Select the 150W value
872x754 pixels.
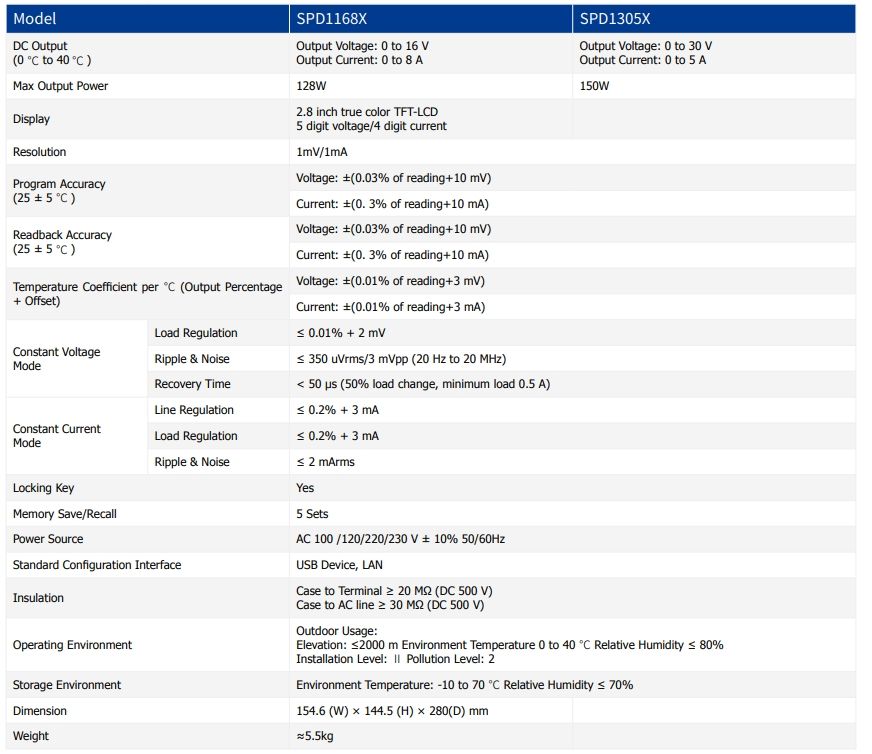594,86
